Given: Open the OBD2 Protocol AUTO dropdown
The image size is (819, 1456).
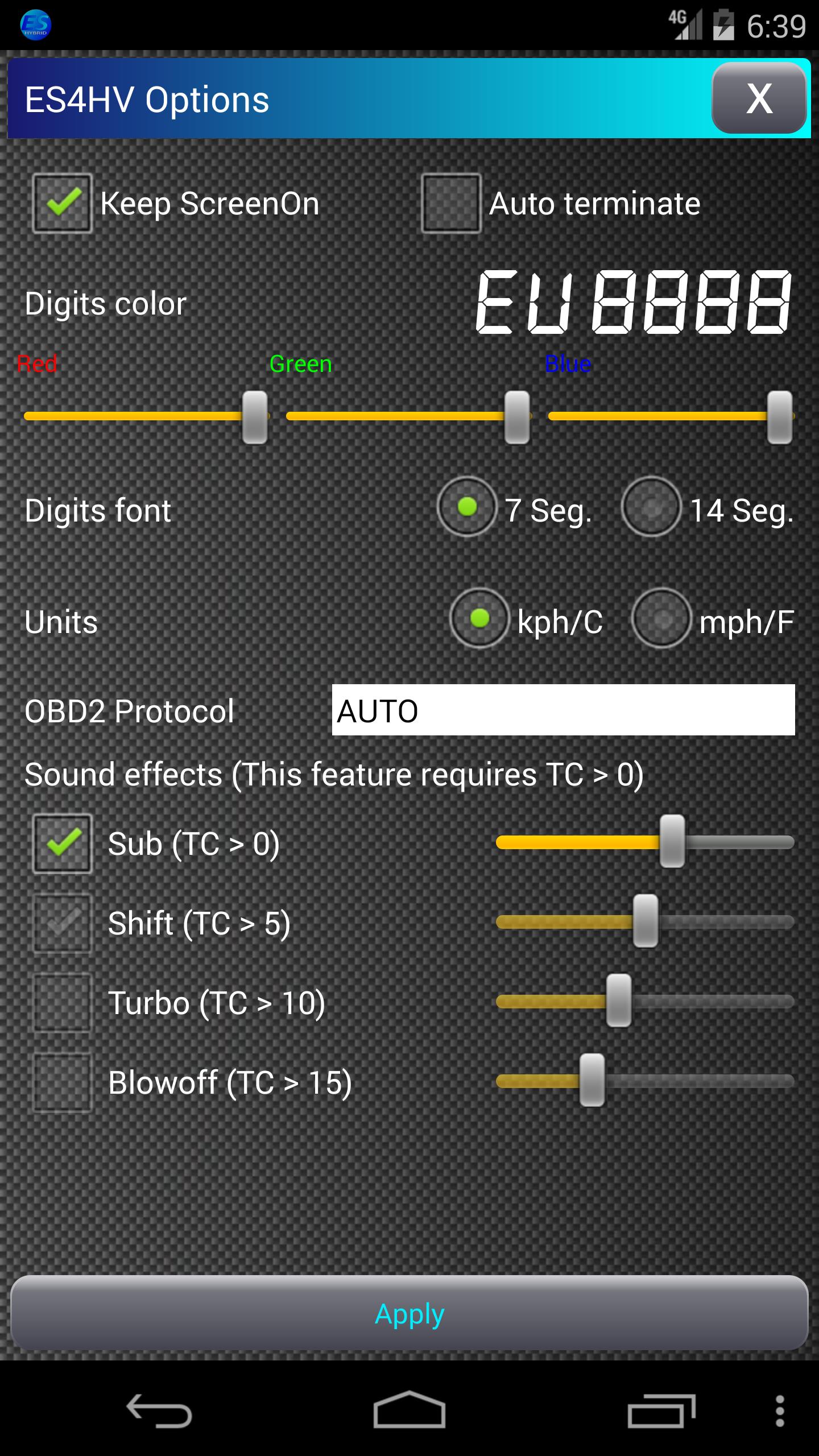Looking at the screenshot, I should 563,710.
